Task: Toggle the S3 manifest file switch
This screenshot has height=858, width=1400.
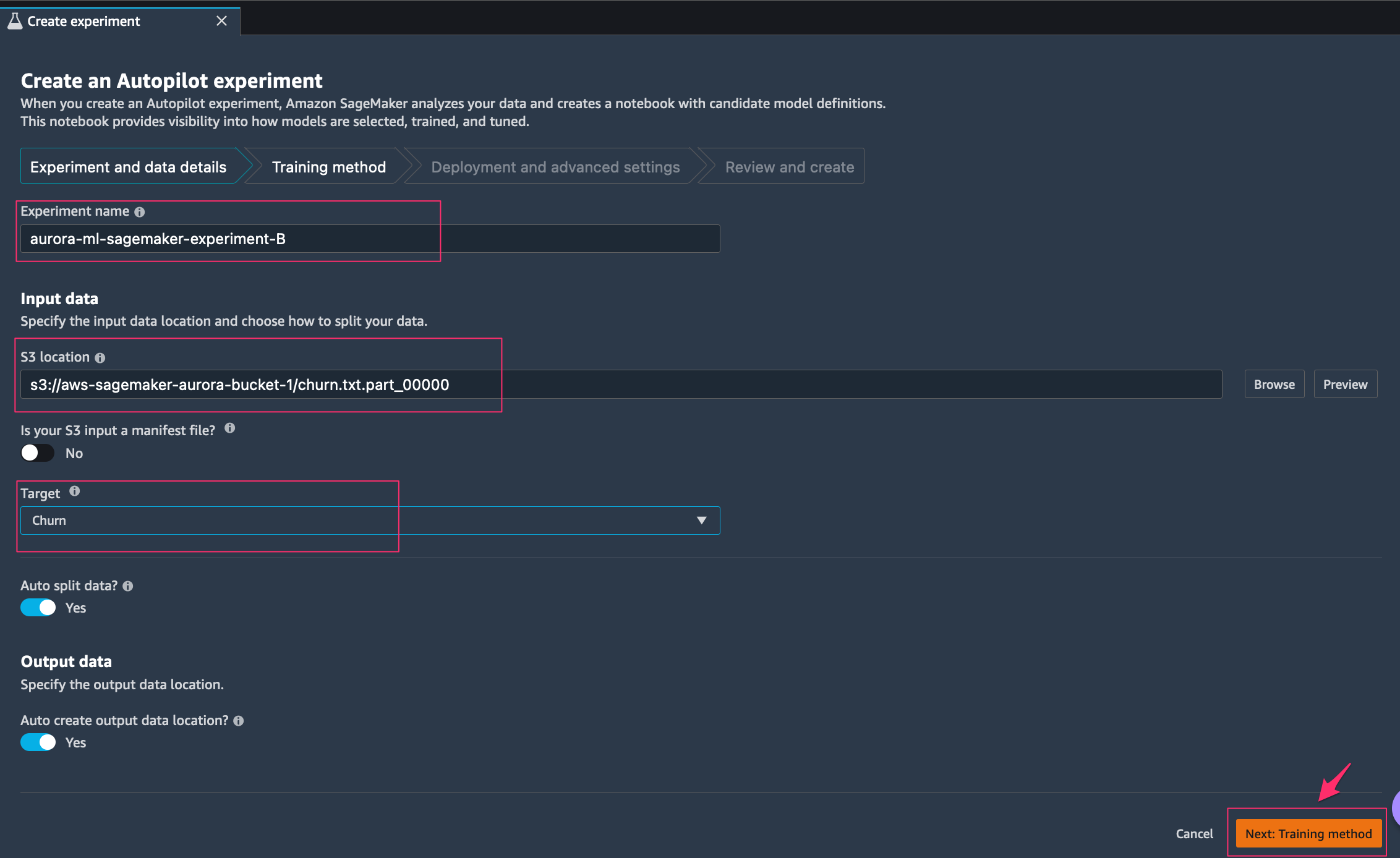Action: click(38, 453)
